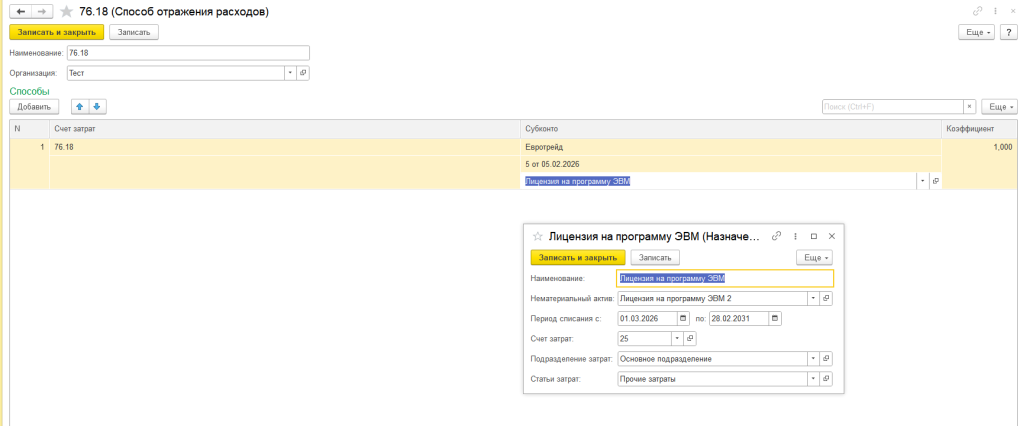Open Счет затрат 25 account form

(690, 339)
